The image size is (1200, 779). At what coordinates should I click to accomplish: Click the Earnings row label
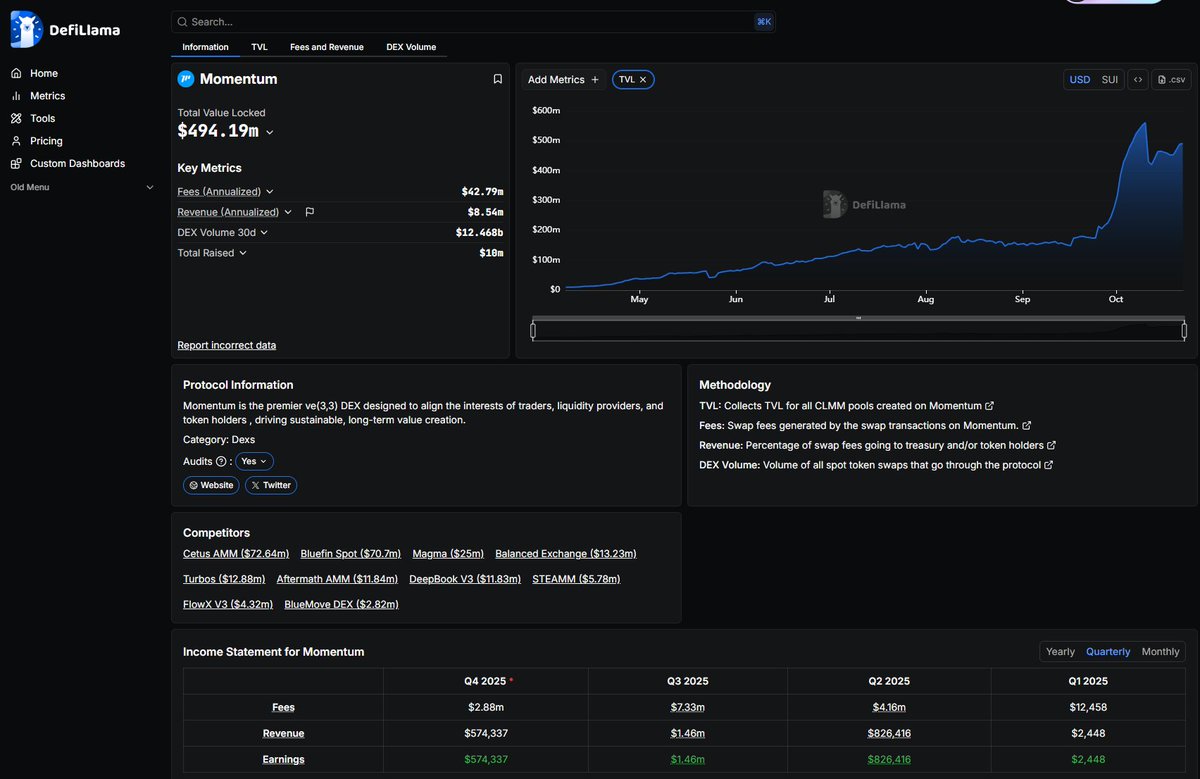coord(283,759)
